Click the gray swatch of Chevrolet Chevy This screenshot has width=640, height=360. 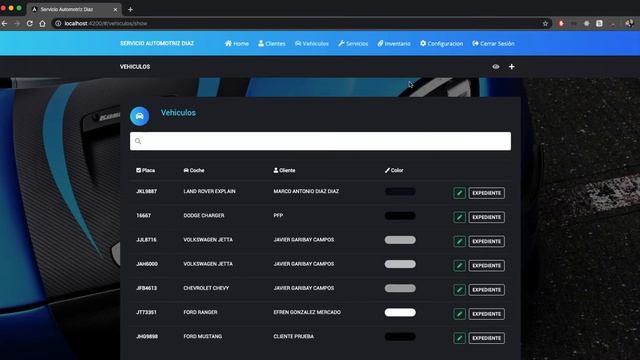(400, 288)
